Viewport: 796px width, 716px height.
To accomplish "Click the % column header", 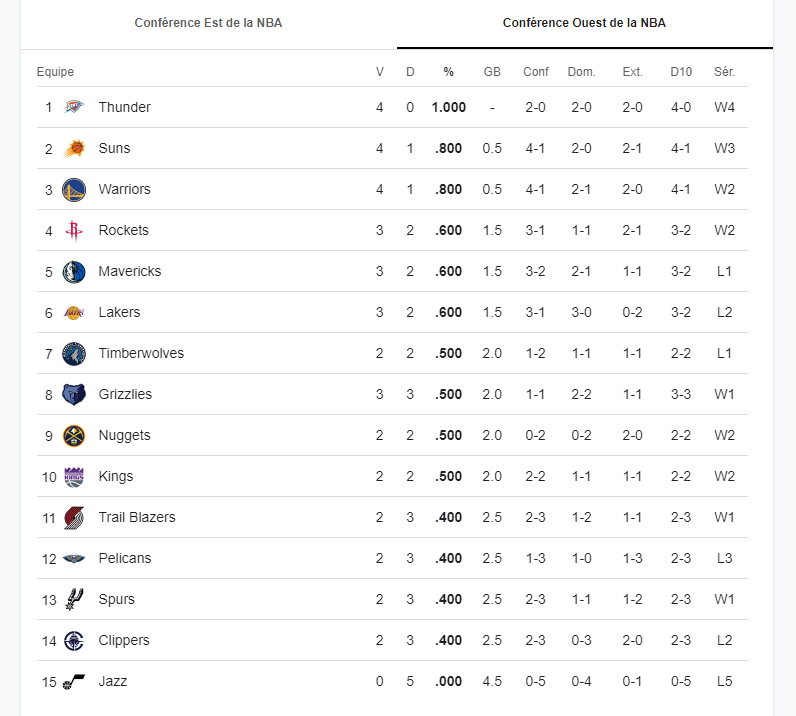I will point(448,72).
